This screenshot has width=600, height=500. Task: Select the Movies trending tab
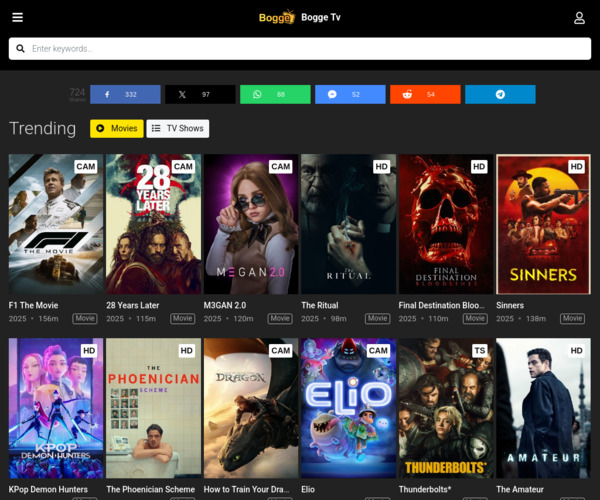point(117,129)
